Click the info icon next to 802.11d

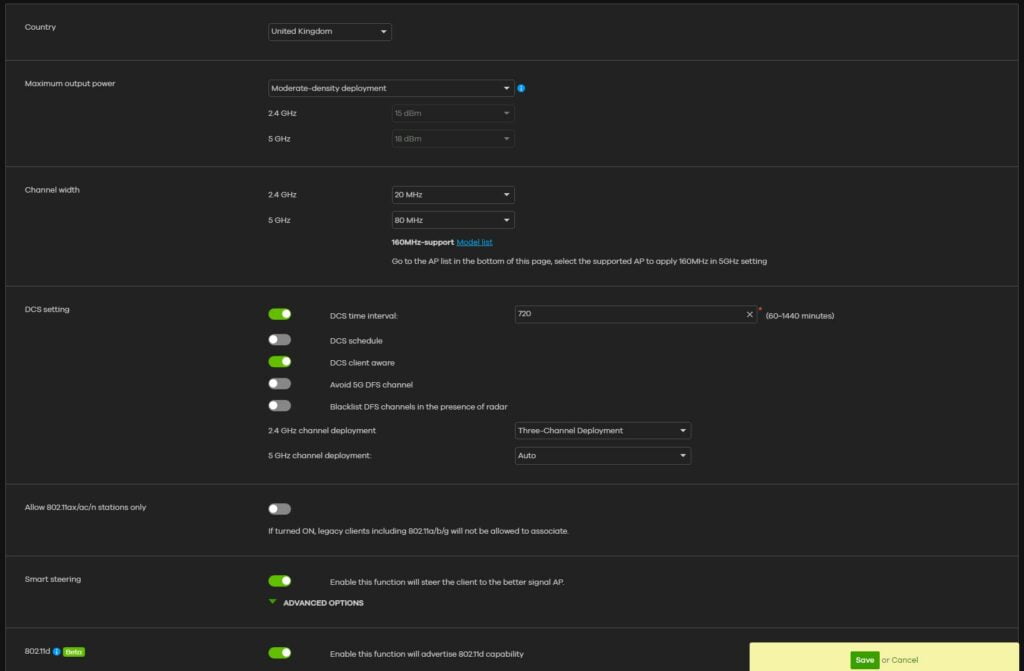[x=57, y=652]
